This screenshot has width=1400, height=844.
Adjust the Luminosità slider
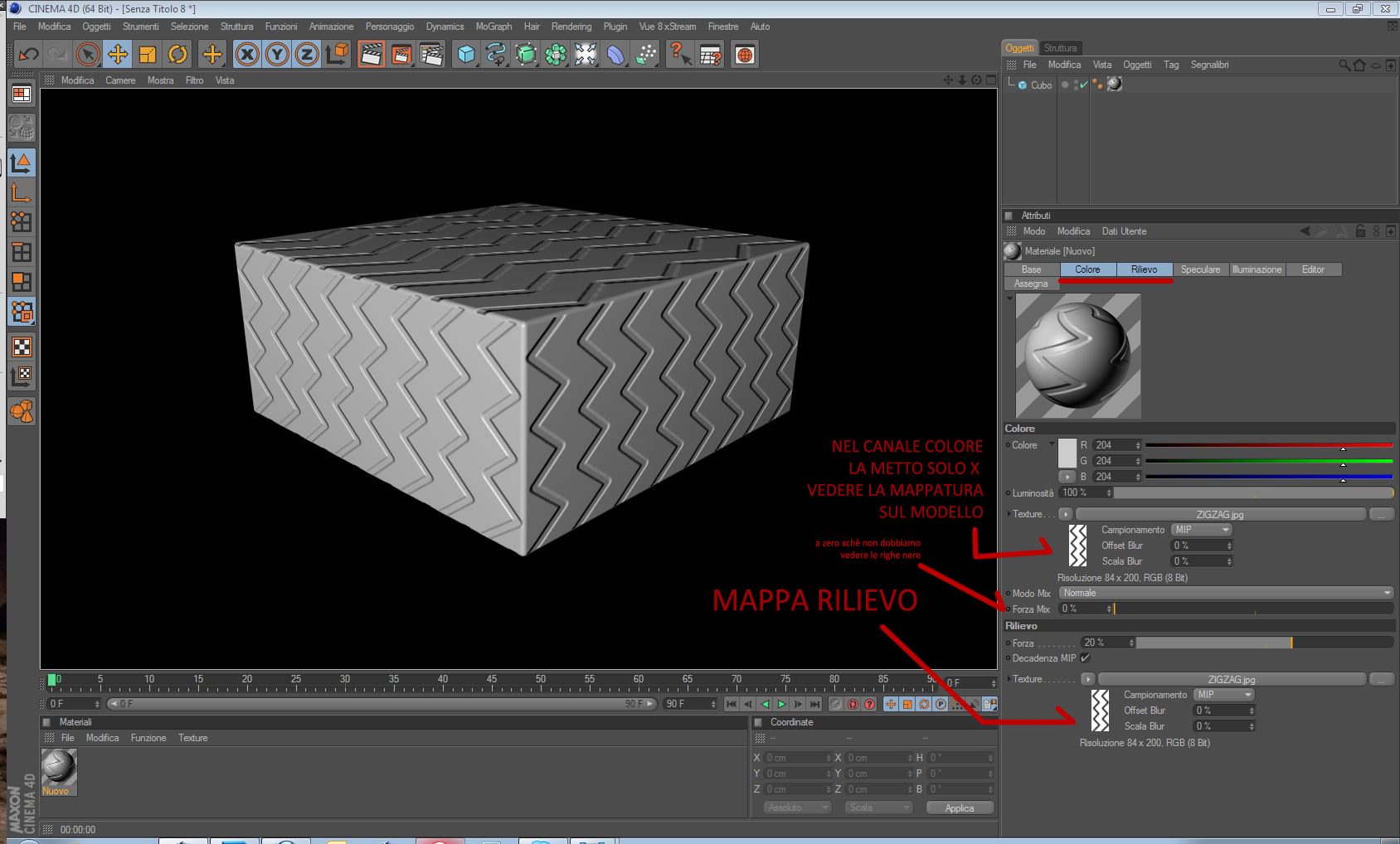[x=1255, y=492]
